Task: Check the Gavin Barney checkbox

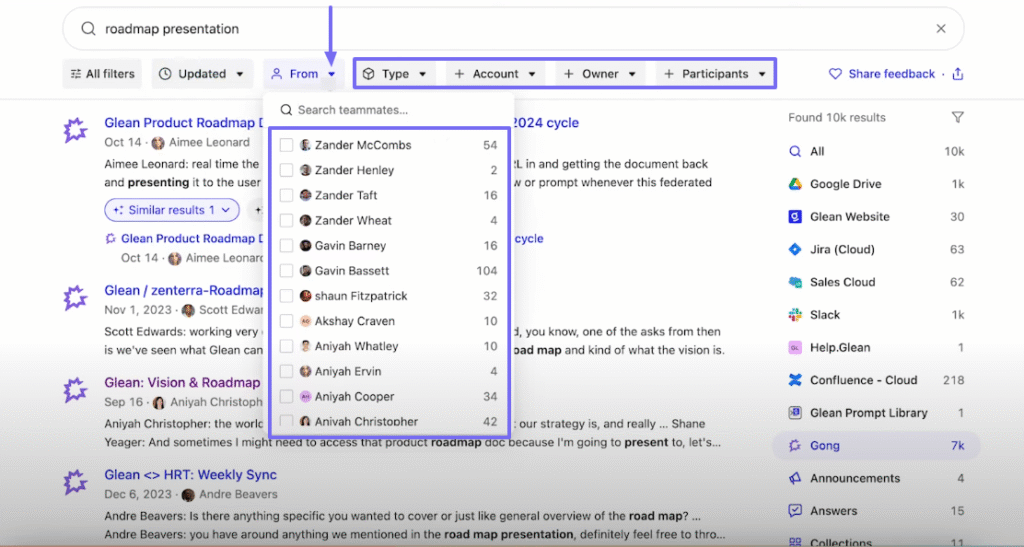Action: pyautogui.click(x=286, y=245)
